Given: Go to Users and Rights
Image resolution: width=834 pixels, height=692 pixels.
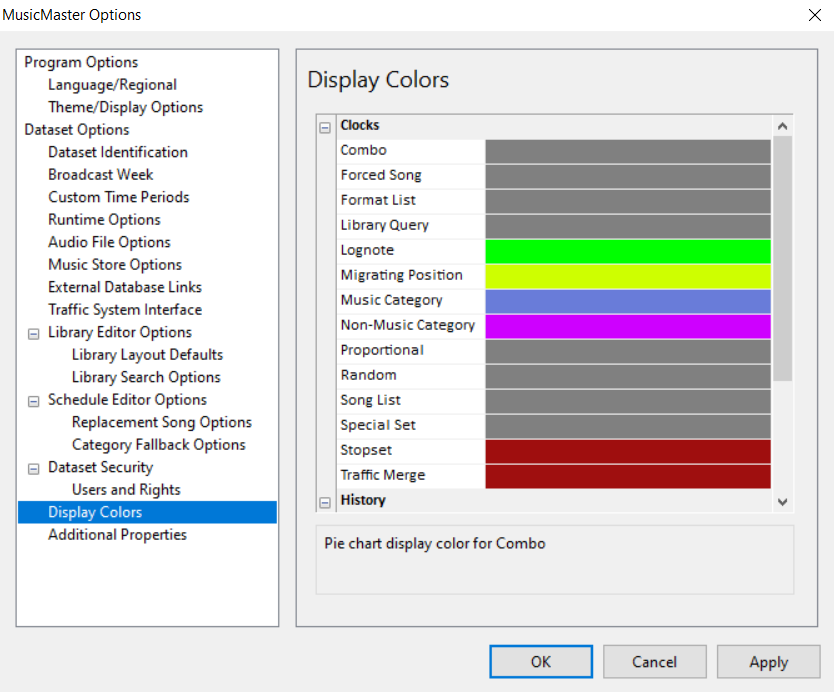Looking at the screenshot, I should pyautogui.click(x=126, y=490).
